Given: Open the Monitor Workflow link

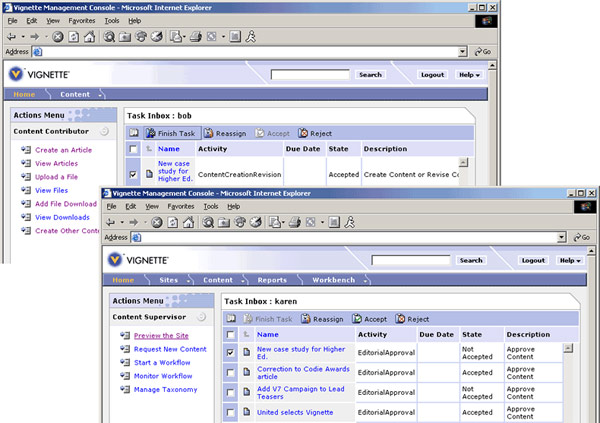Looking at the screenshot, I should pyautogui.click(x=163, y=376).
